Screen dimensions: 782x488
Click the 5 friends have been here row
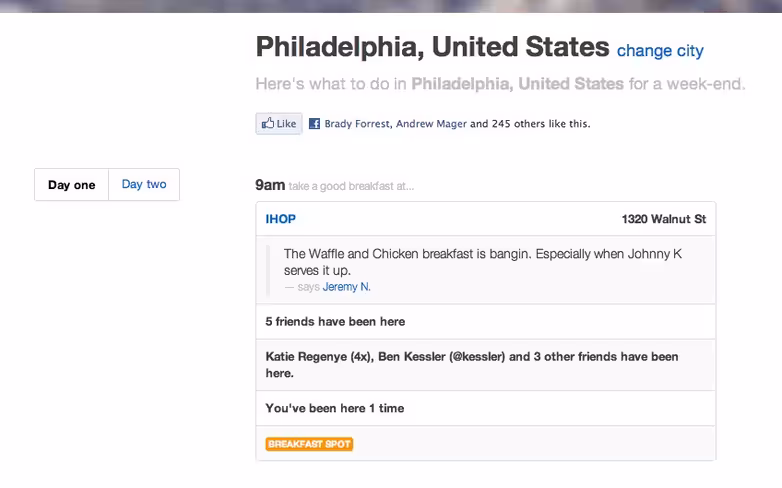coord(486,321)
